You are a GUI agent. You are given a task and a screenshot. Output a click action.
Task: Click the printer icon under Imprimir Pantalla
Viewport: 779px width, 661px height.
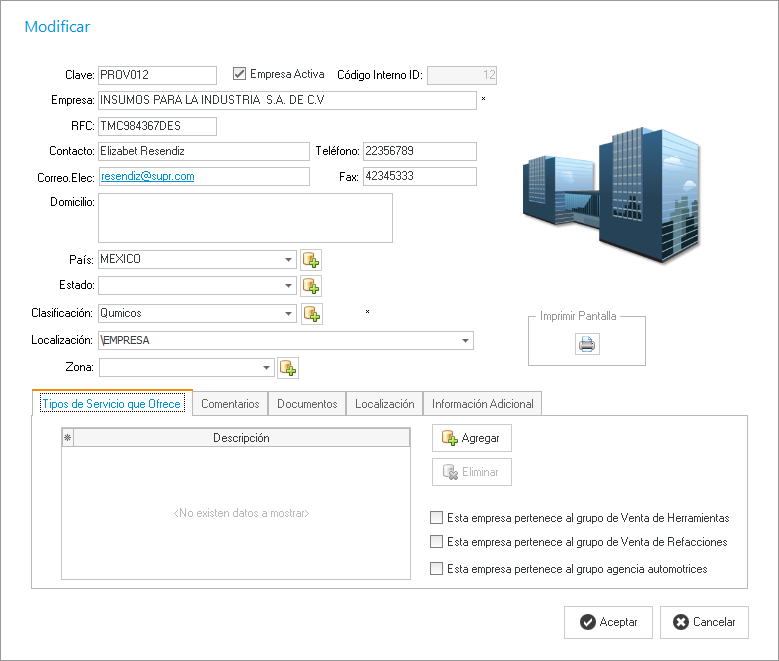coord(587,345)
